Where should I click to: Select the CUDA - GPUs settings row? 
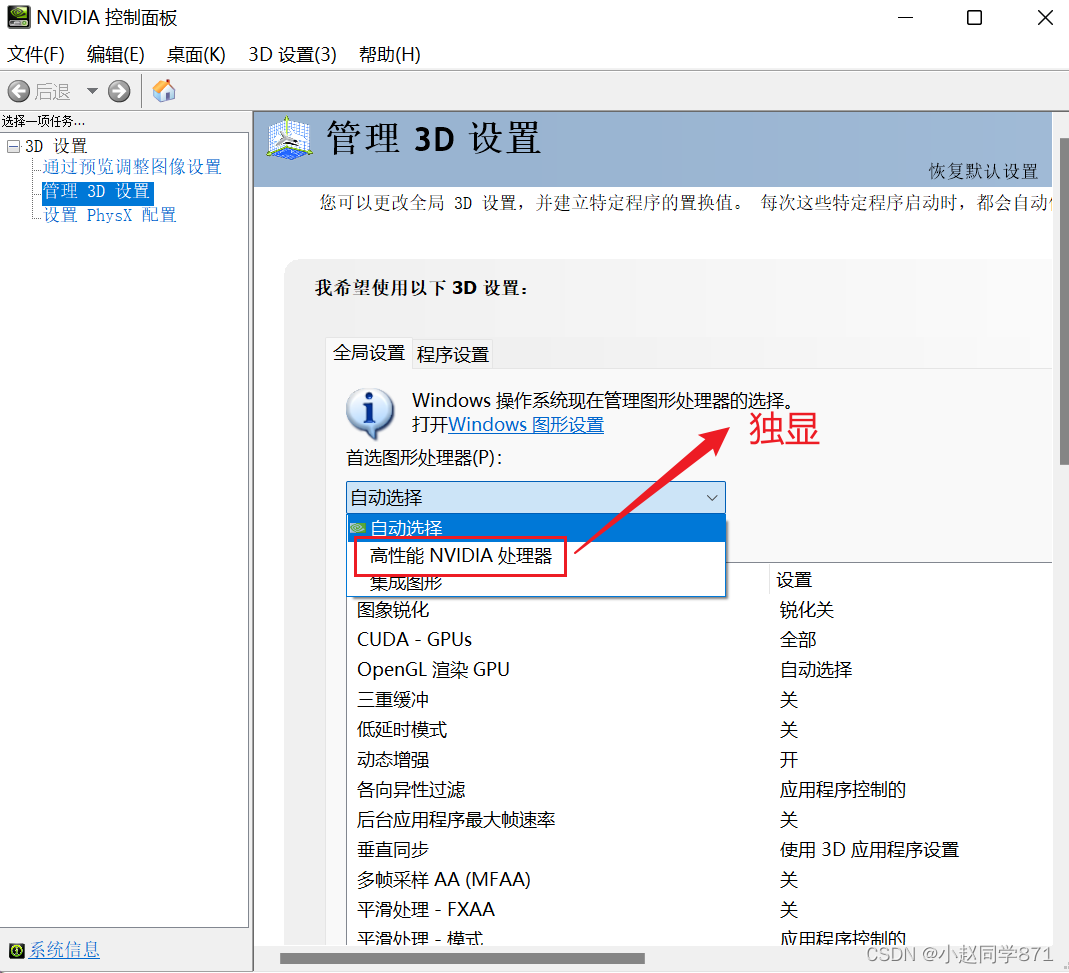(x=699, y=640)
